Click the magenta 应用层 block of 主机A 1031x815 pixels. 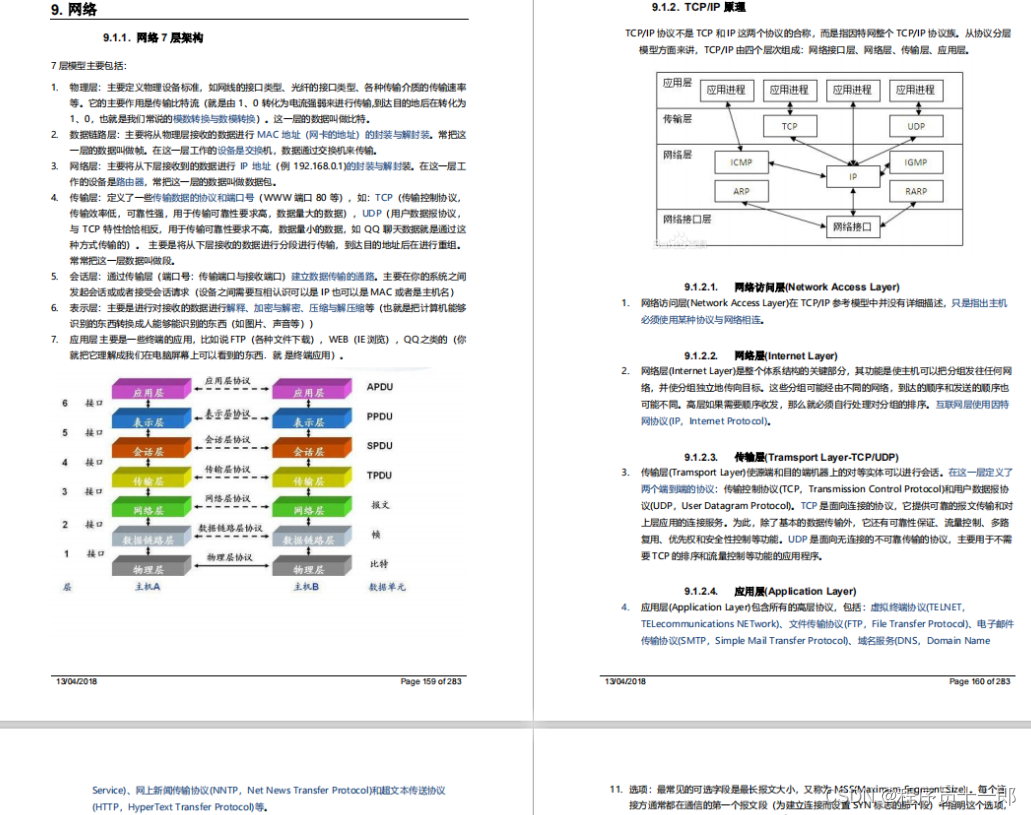(151, 389)
